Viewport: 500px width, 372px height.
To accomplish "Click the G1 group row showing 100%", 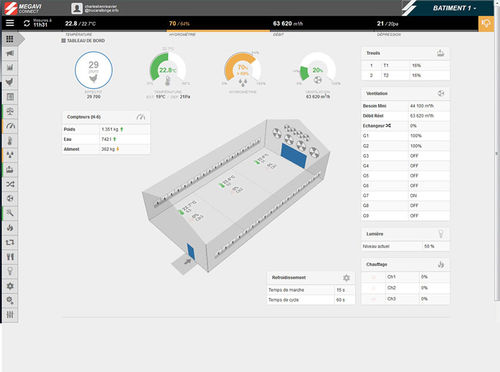I will point(405,136).
